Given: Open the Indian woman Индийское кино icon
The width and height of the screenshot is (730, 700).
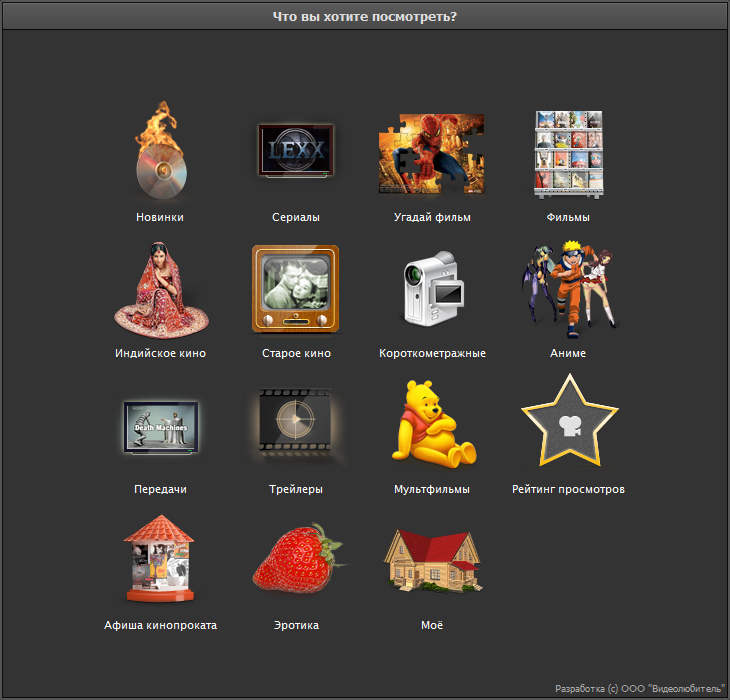Looking at the screenshot, I should 161,290.
